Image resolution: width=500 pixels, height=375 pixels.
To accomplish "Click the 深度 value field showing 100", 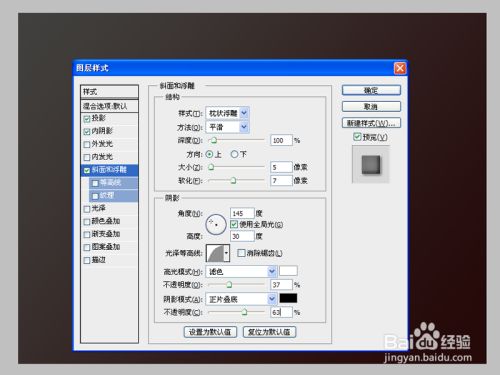I will (281, 140).
